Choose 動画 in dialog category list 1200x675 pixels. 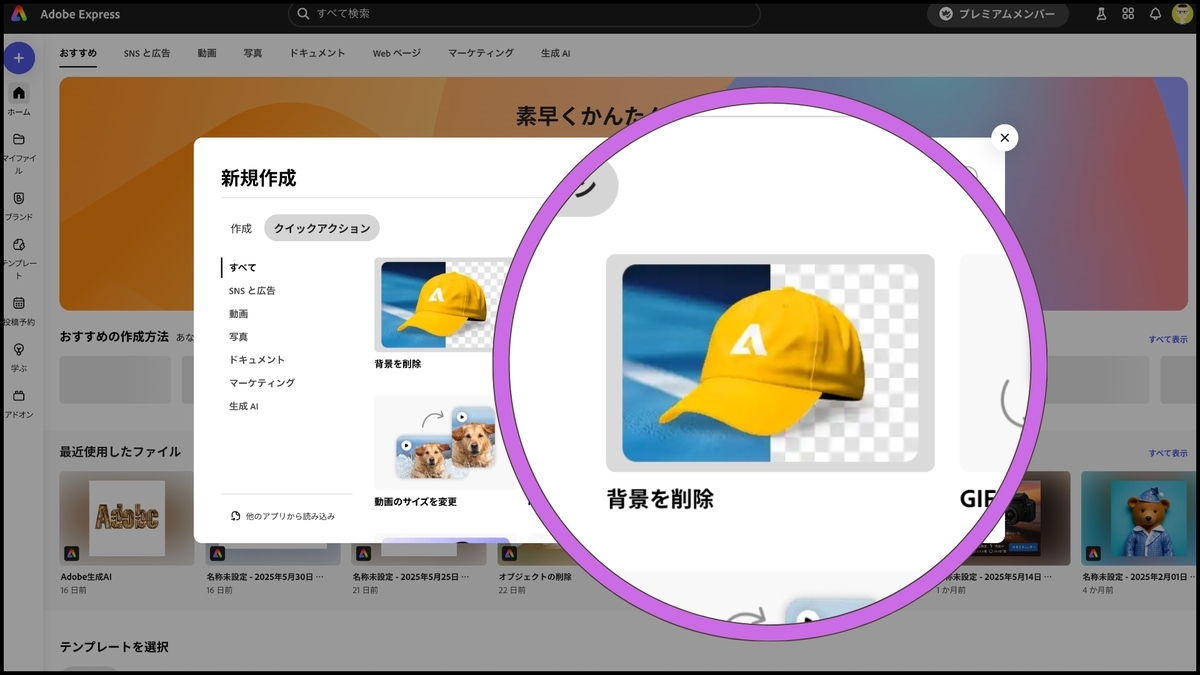coord(238,313)
